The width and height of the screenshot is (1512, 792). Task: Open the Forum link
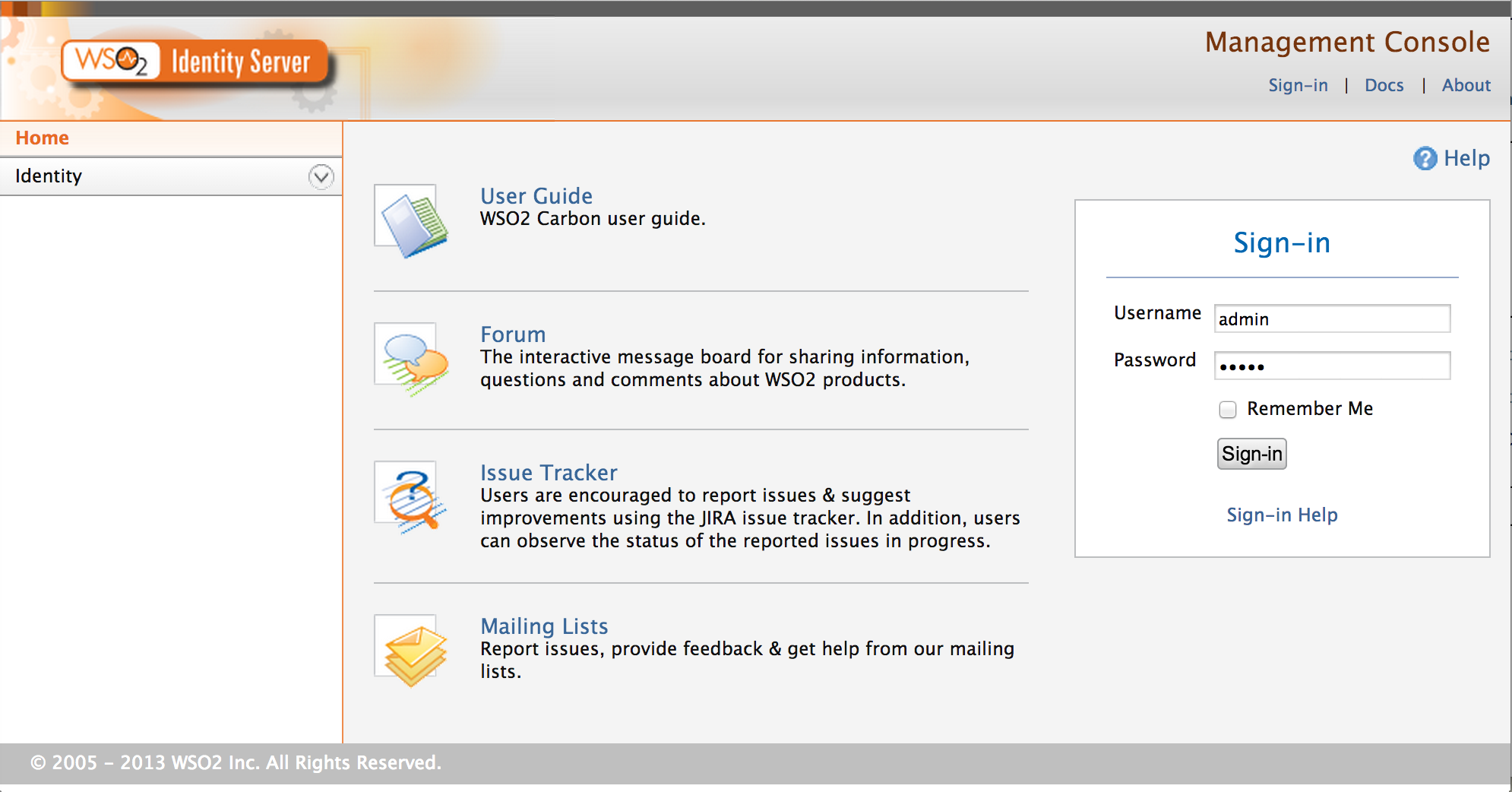click(x=513, y=334)
